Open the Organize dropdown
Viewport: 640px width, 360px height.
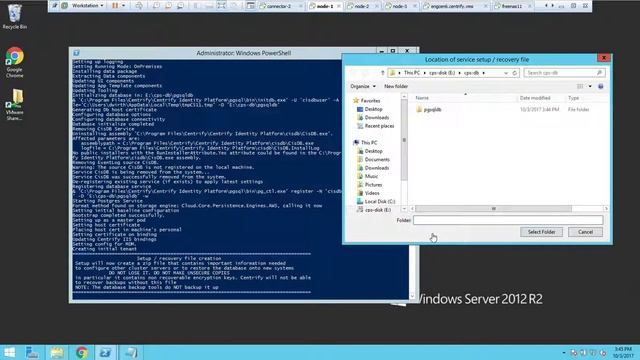363,87
